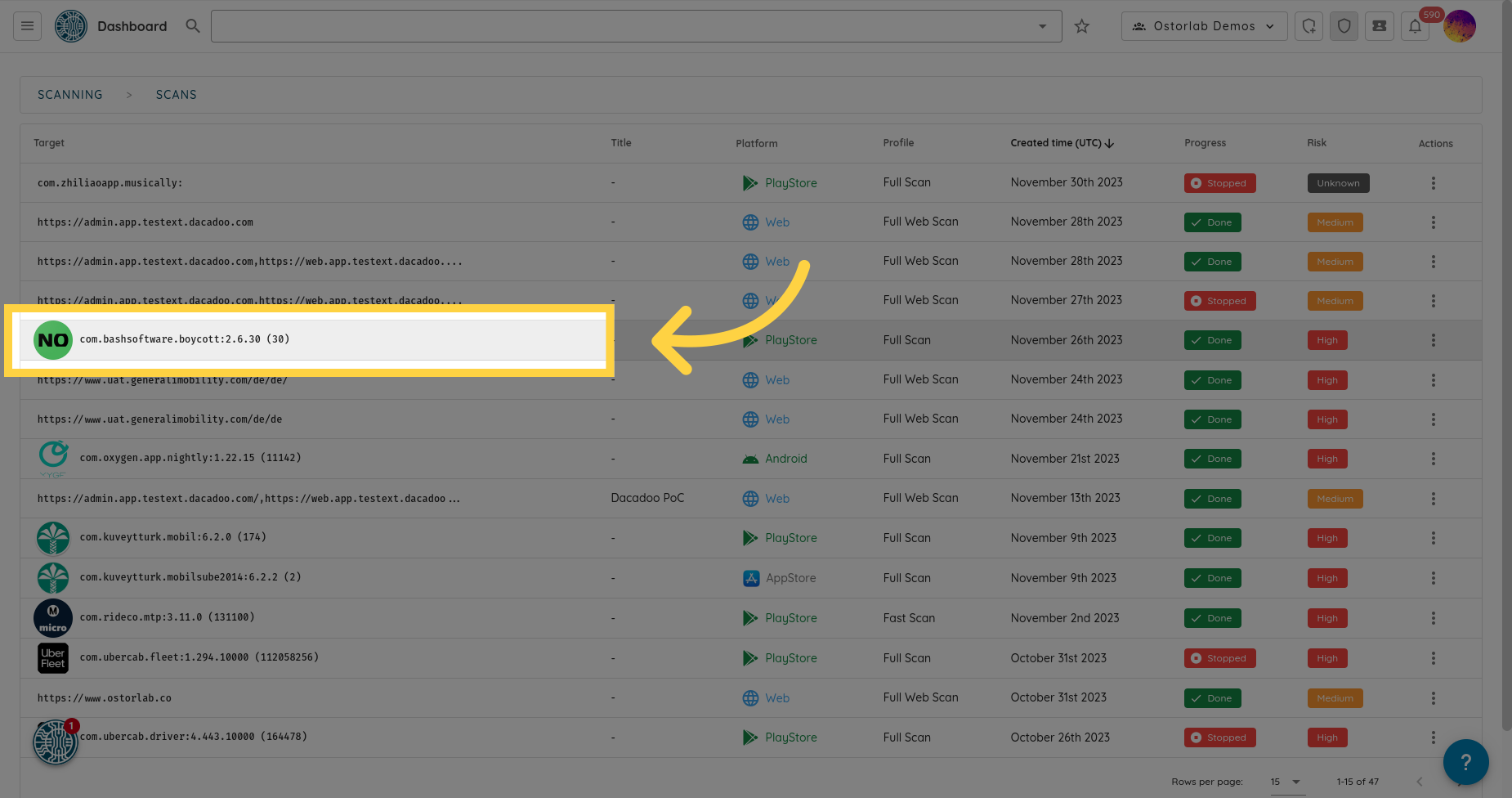Image resolution: width=1512 pixels, height=798 pixels.
Task: Change rows per page dropdown
Action: pyautogui.click(x=1285, y=782)
